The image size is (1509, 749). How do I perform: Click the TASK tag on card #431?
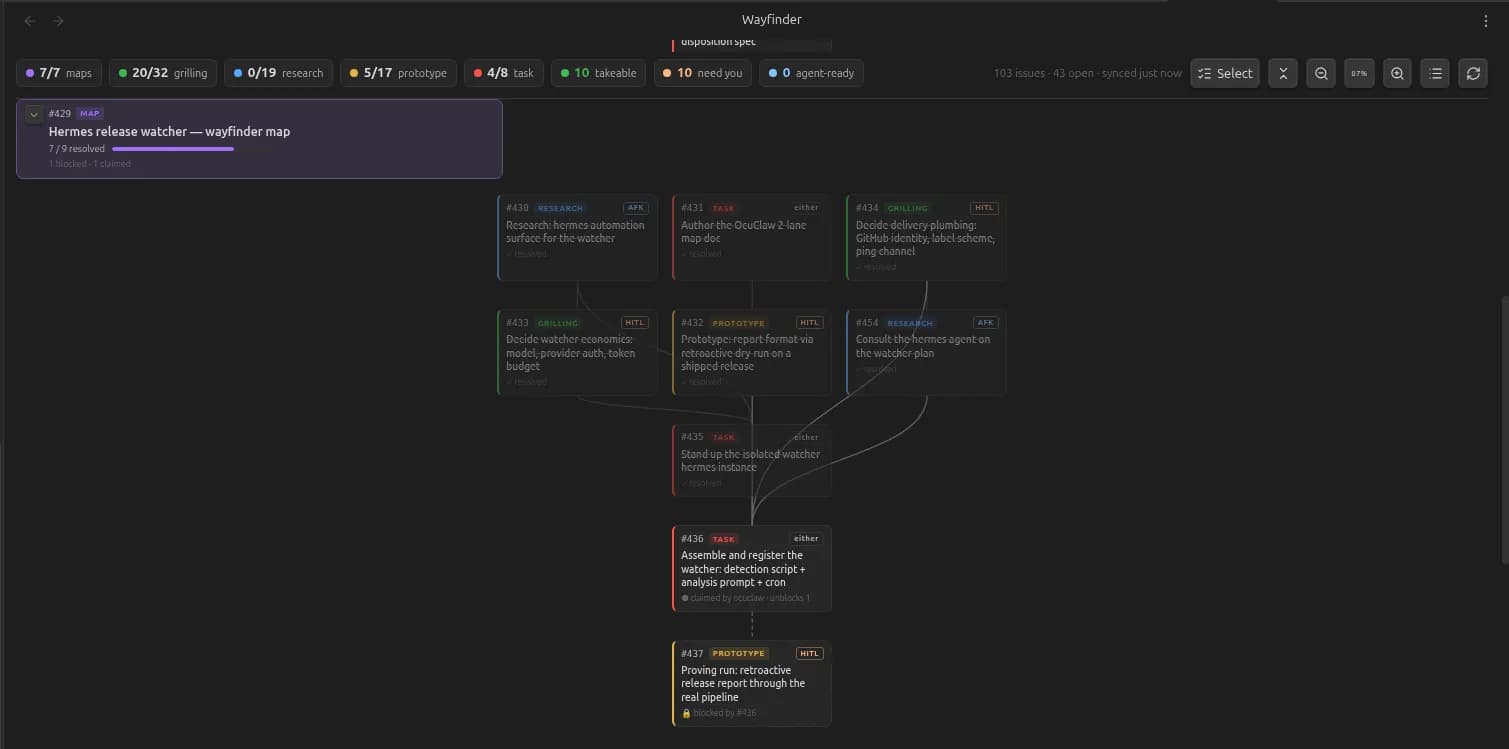[723, 208]
